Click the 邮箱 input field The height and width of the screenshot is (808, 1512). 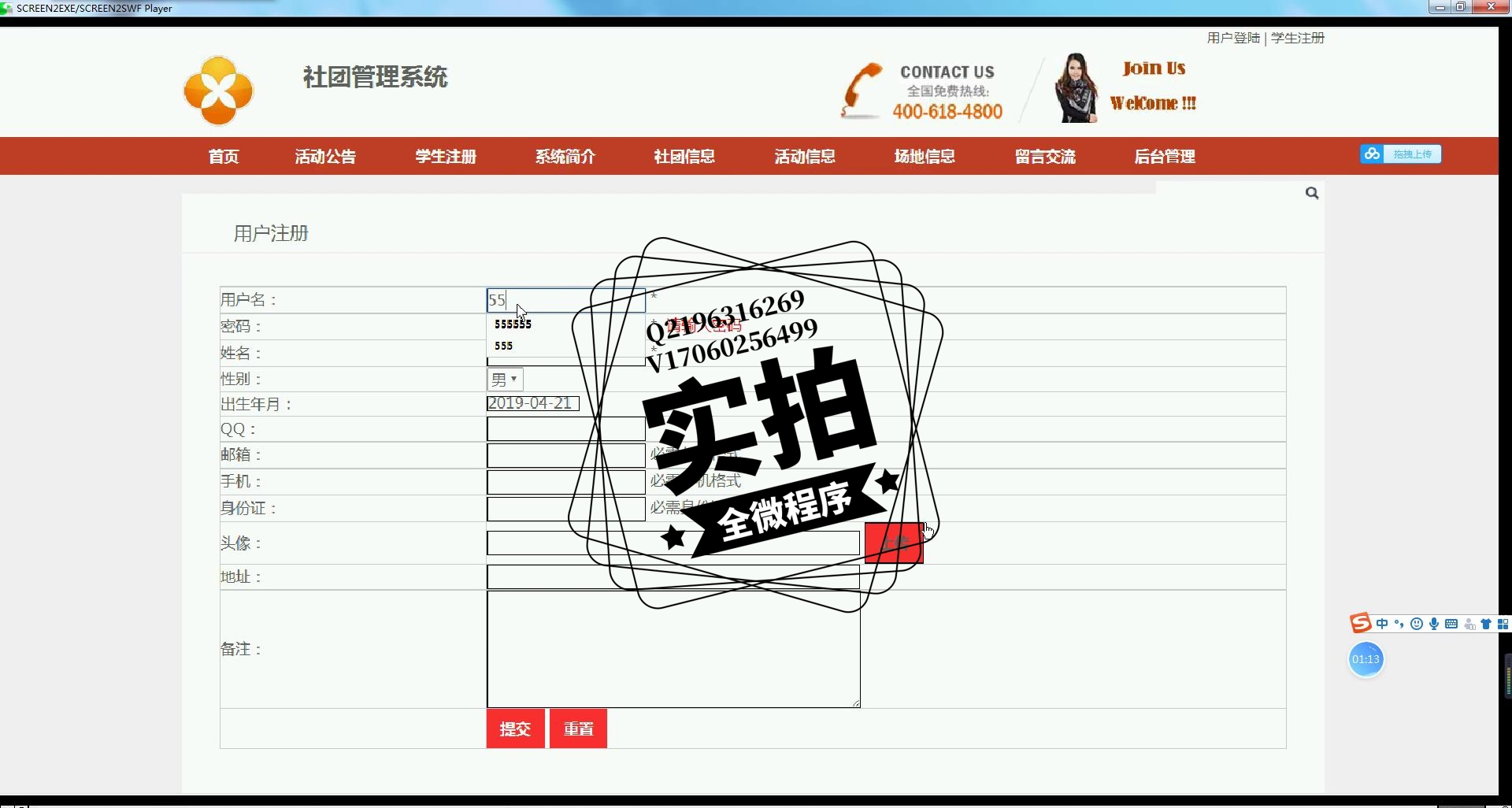(x=566, y=455)
